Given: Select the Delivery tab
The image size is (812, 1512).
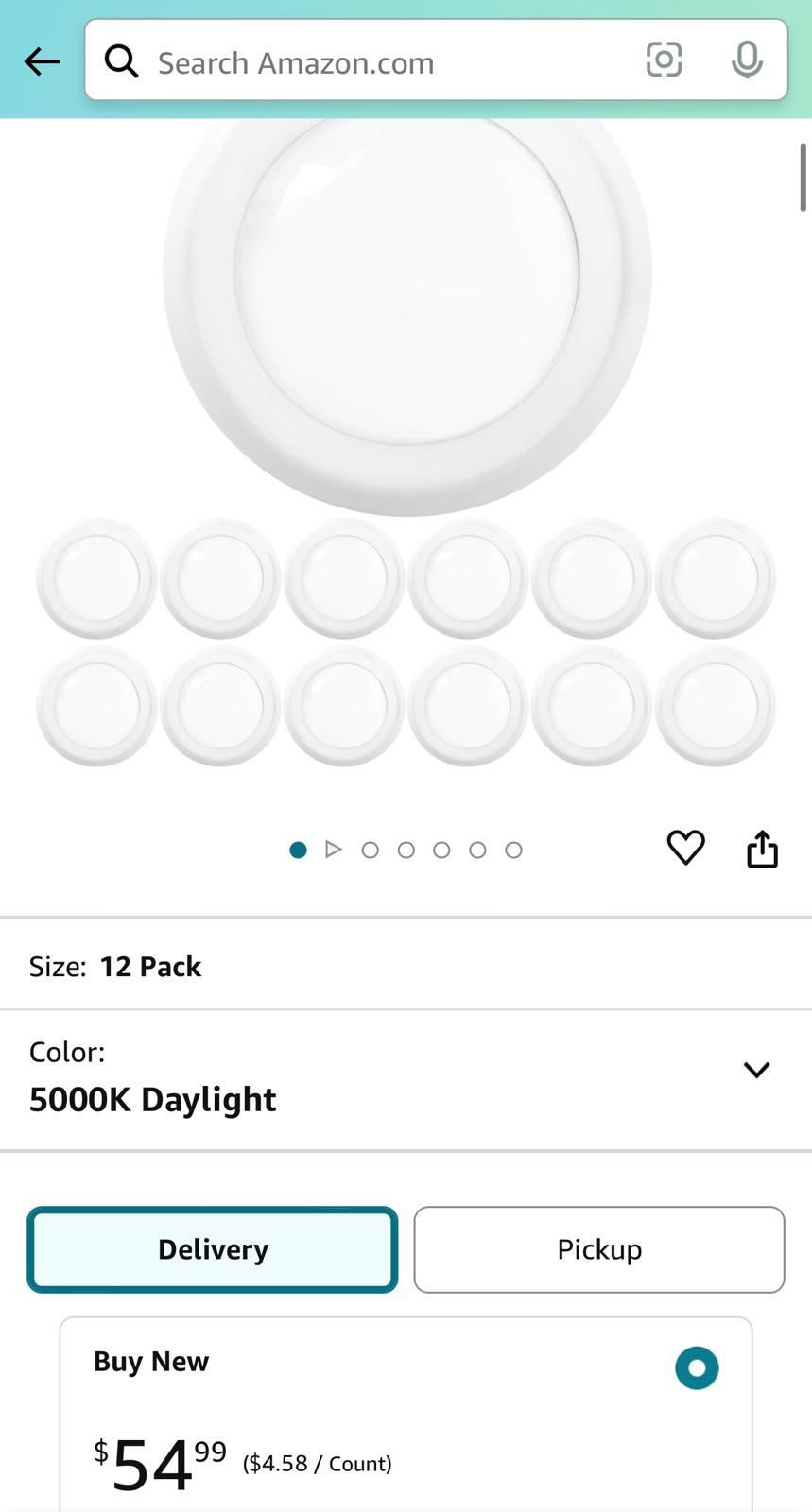Looking at the screenshot, I should coord(213,1249).
